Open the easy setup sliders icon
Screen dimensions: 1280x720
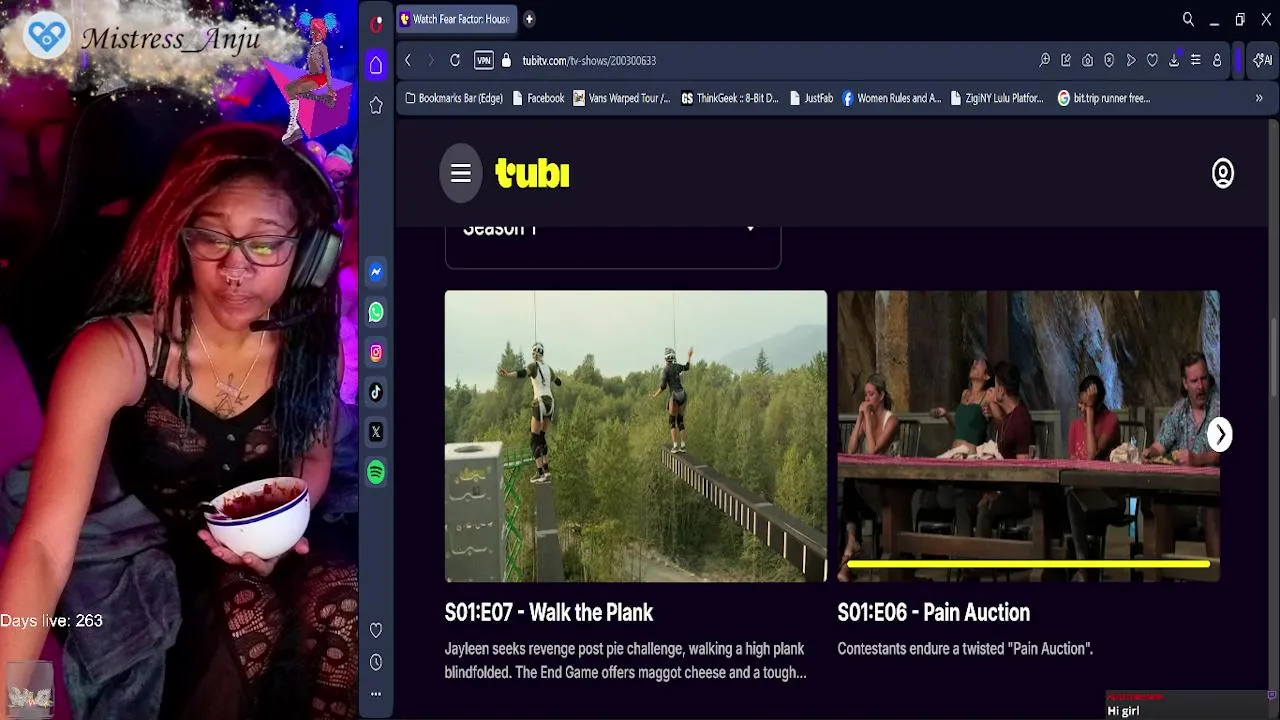coord(1195,60)
